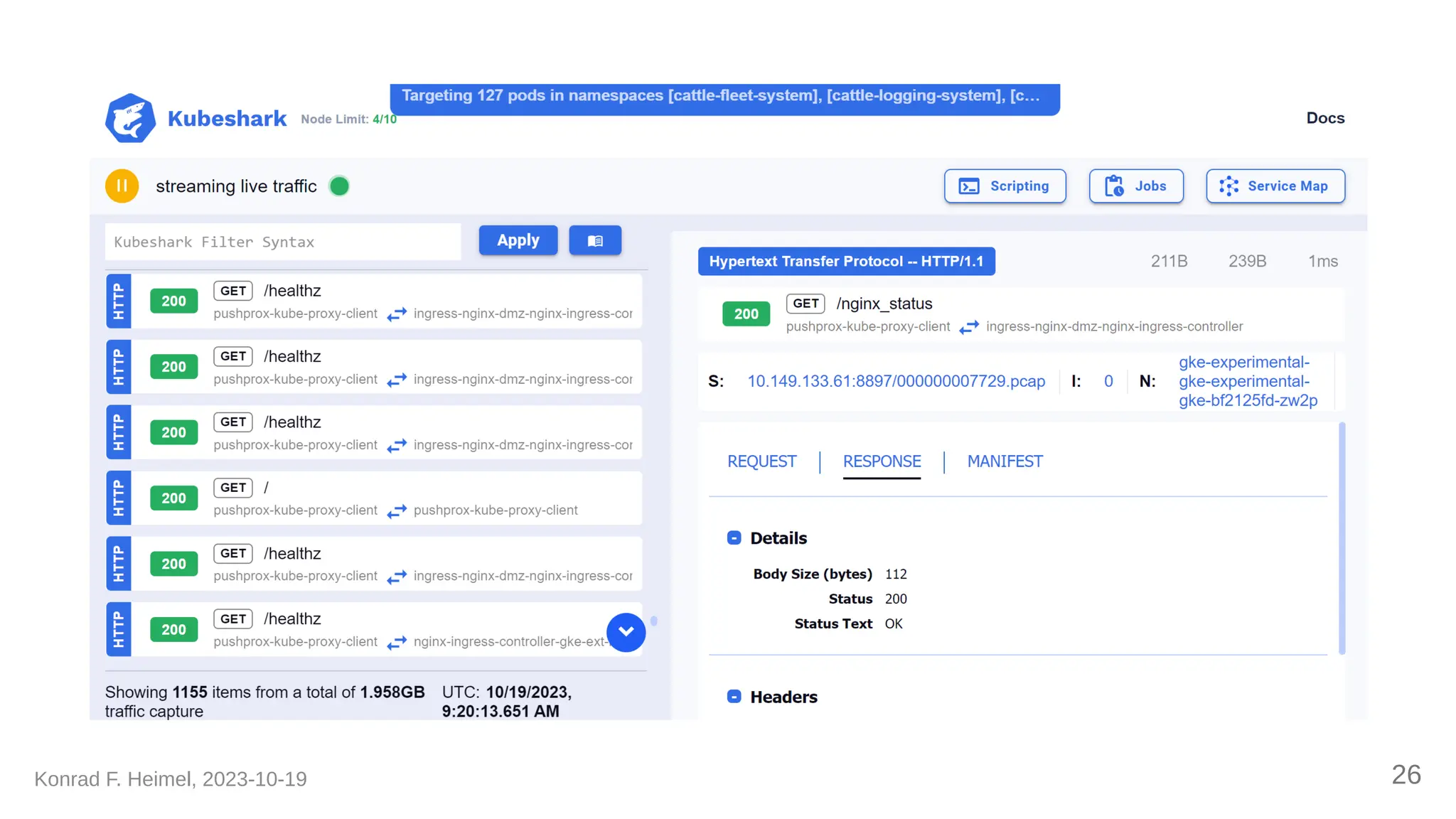Click the green live traffic status indicator
The width and height of the screenshot is (1456, 819).
[340, 186]
